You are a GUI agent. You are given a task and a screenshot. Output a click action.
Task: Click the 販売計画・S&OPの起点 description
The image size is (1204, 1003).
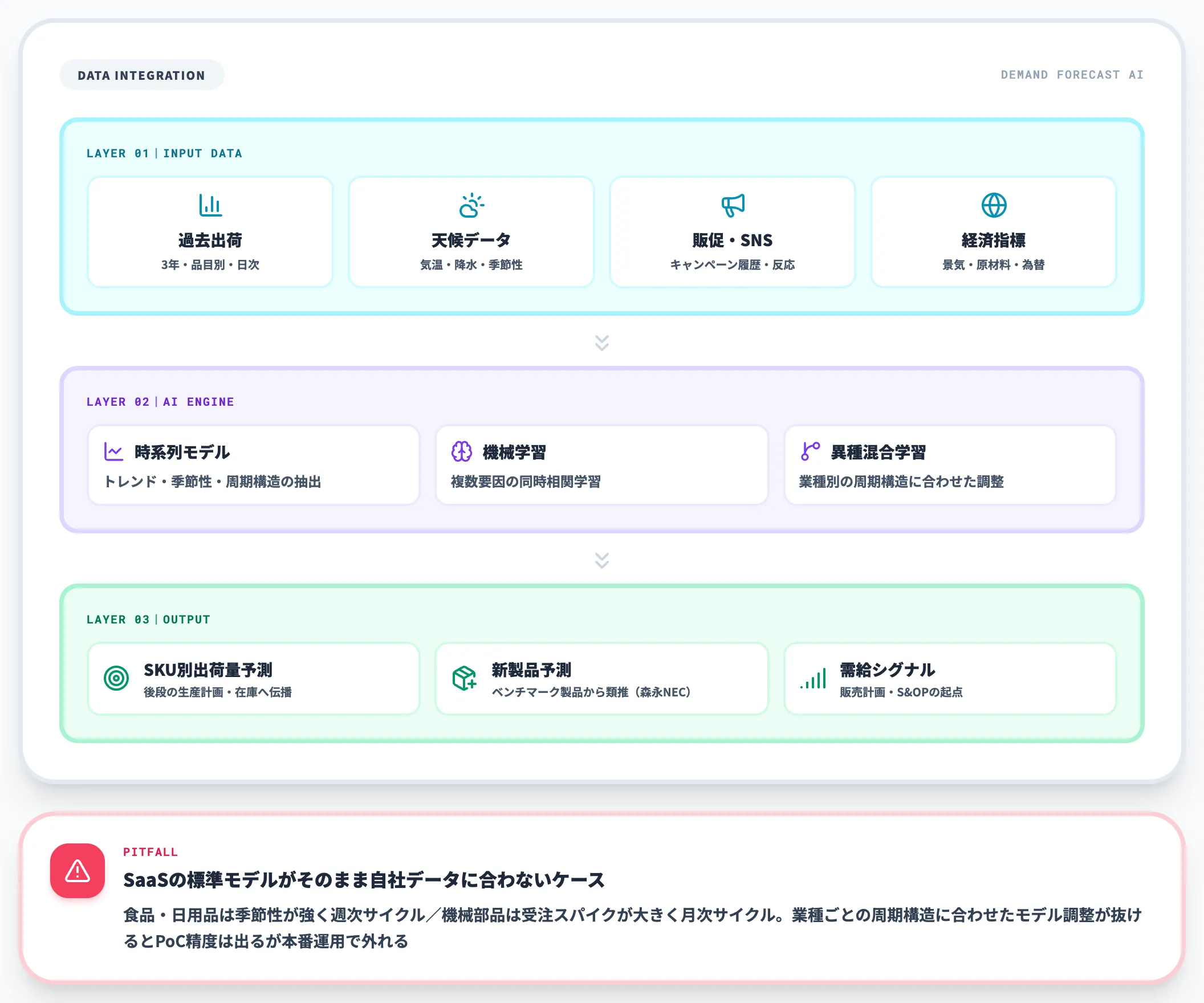[901, 692]
